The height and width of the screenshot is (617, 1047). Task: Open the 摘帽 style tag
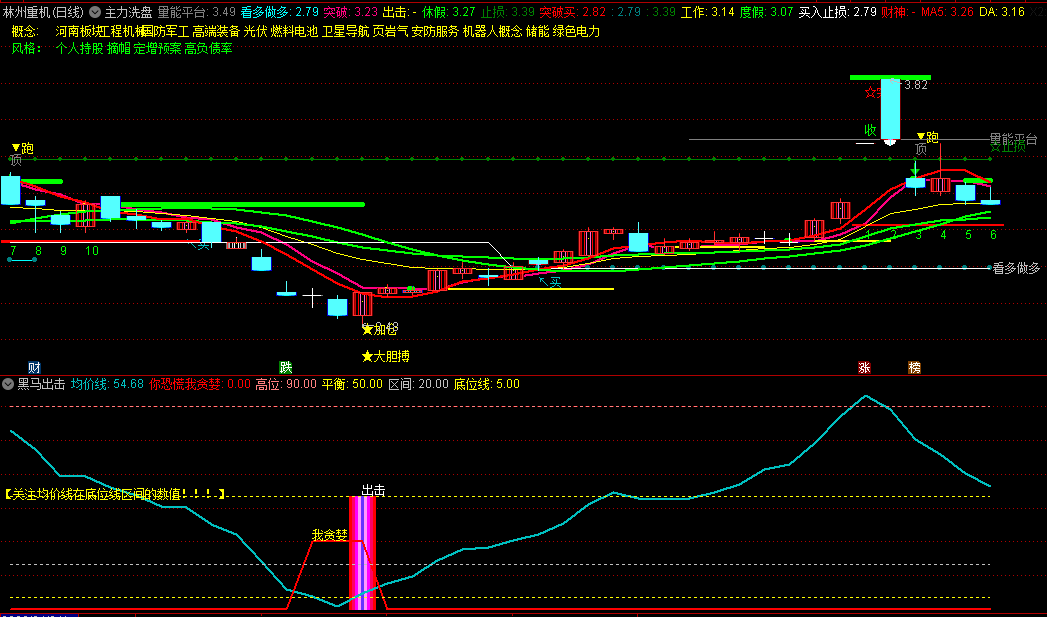coord(119,48)
